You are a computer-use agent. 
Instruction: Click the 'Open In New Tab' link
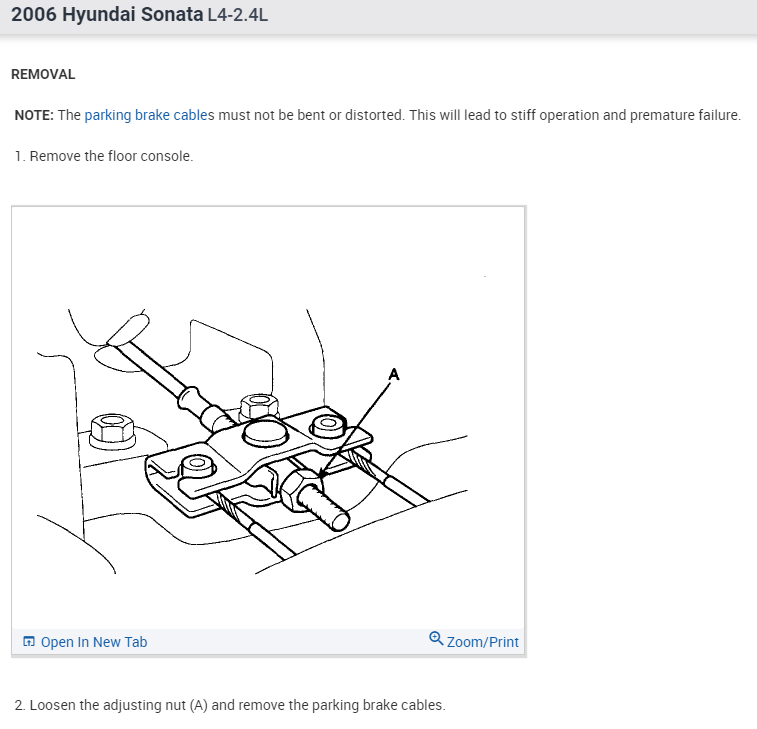tap(94, 642)
